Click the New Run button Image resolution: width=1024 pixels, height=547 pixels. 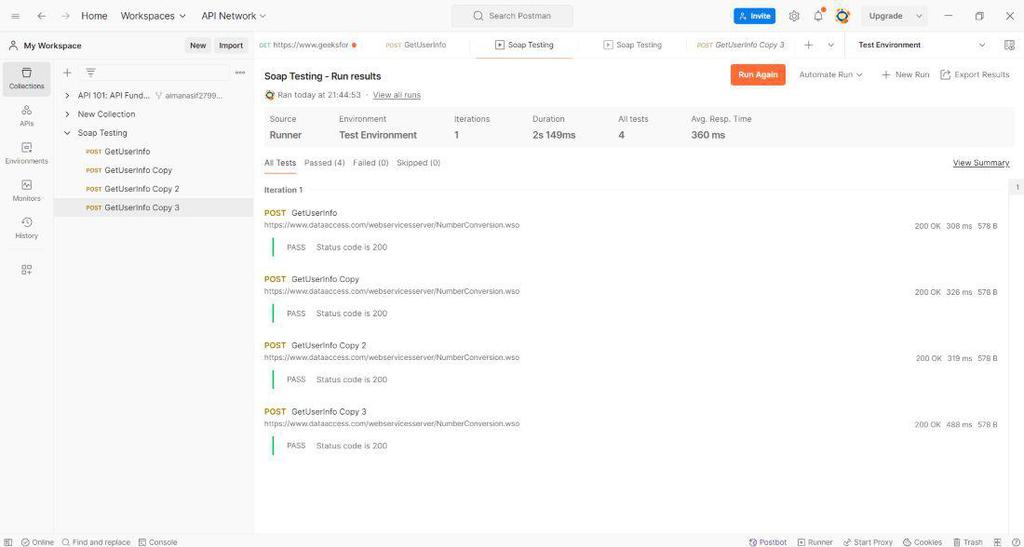point(905,74)
